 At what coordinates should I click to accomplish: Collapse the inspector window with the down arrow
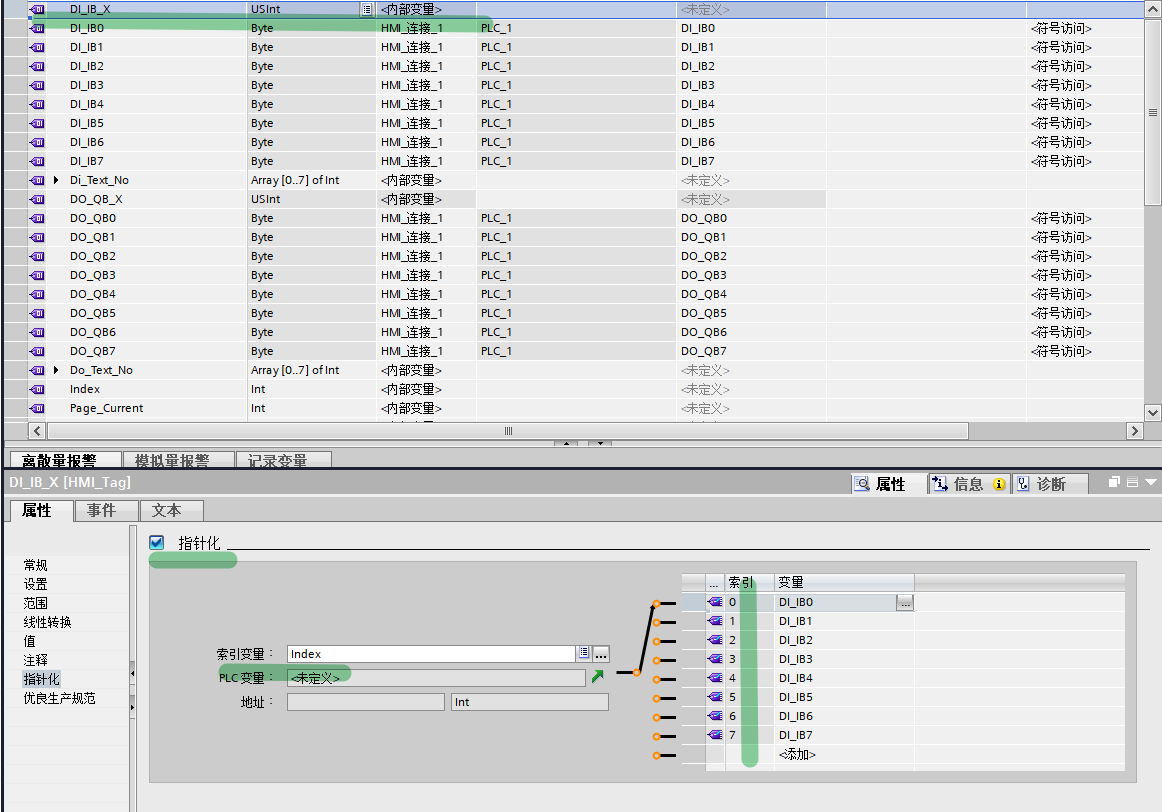click(x=1151, y=482)
